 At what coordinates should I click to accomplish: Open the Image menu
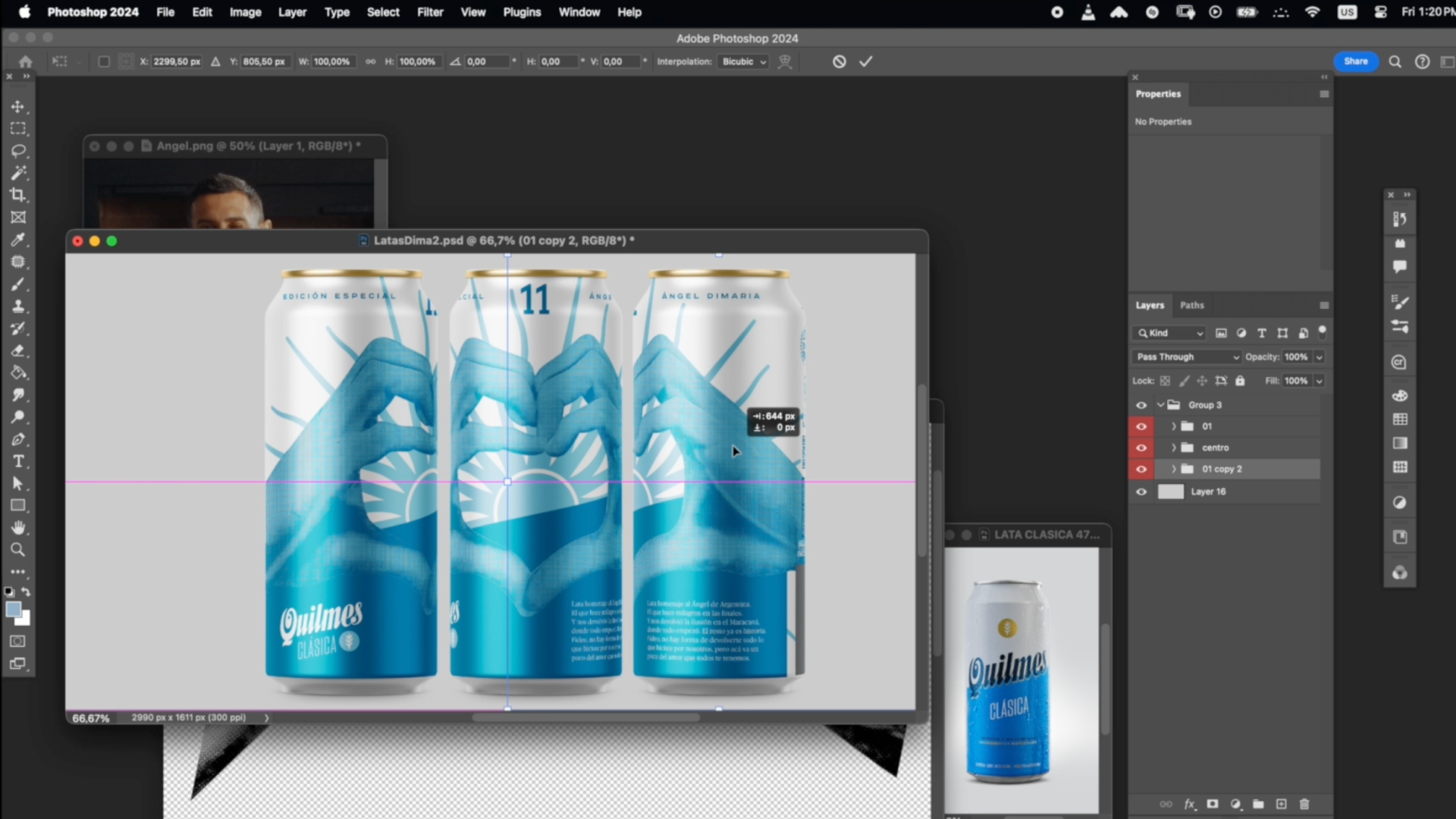coord(246,12)
